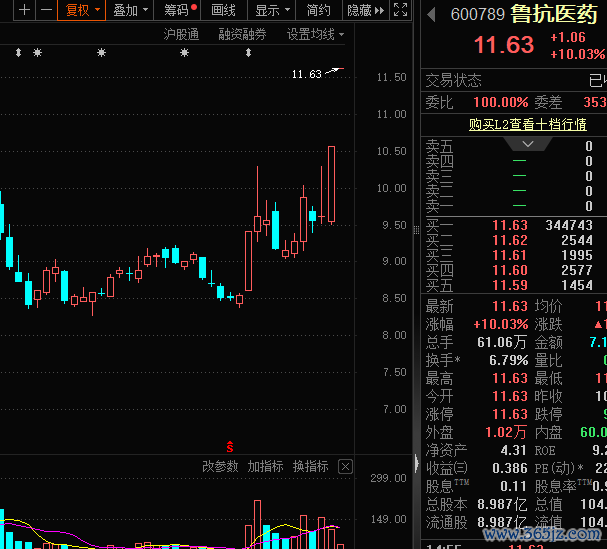This screenshot has width=607, height=549.
Task: Click 股息 TTM value 0.11
Action: [513, 486]
